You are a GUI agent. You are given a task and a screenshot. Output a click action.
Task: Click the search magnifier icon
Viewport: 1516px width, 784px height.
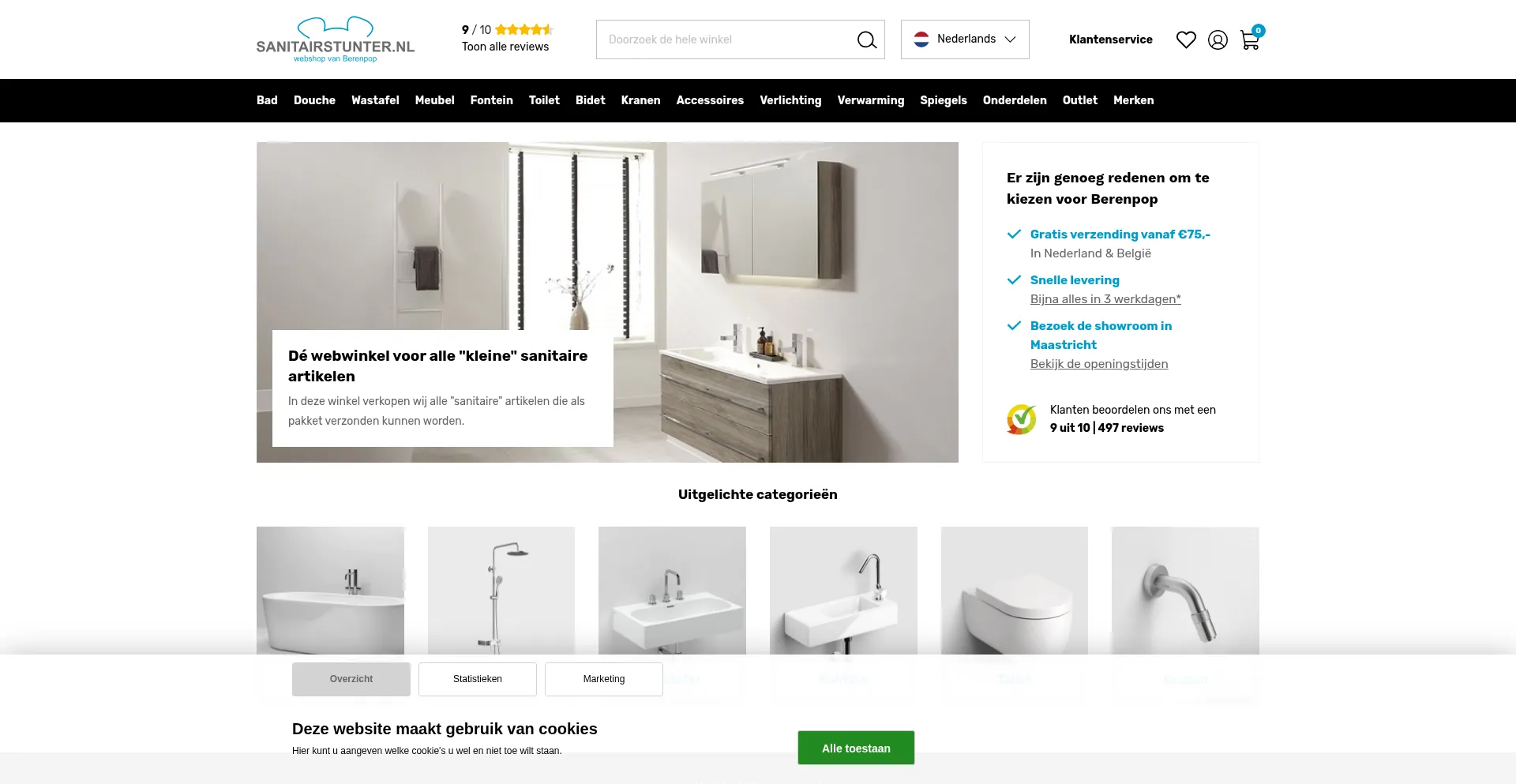pyautogui.click(x=867, y=39)
